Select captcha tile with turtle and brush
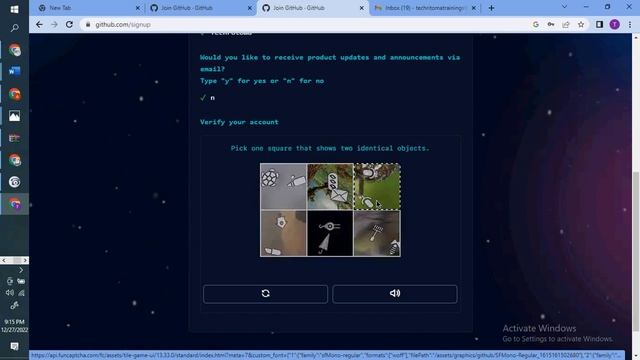640x360 pixels. pos(283,187)
